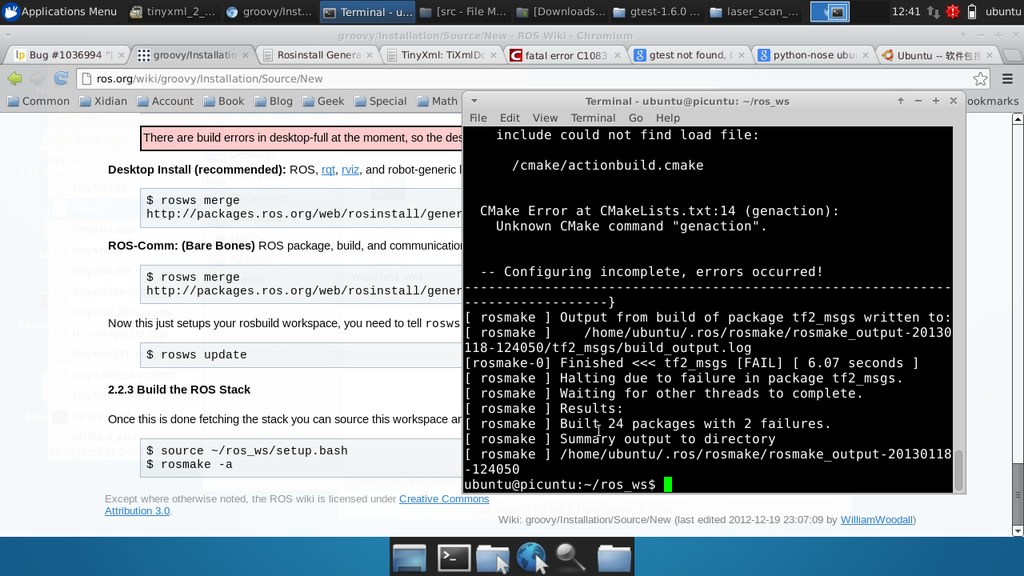
Task: Follow the rviz link
Action: (350, 170)
